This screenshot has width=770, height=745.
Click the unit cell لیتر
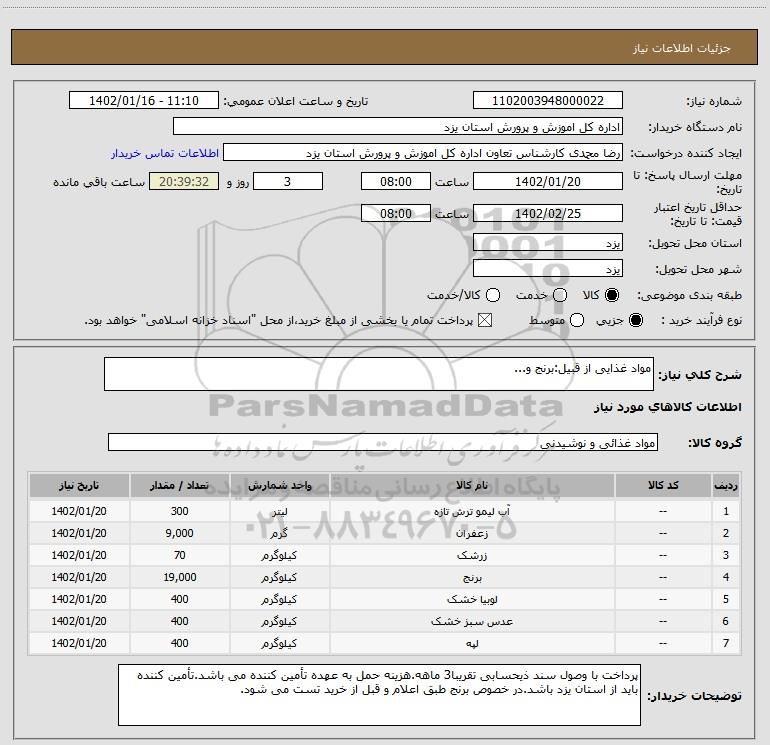(x=279, y=511)
